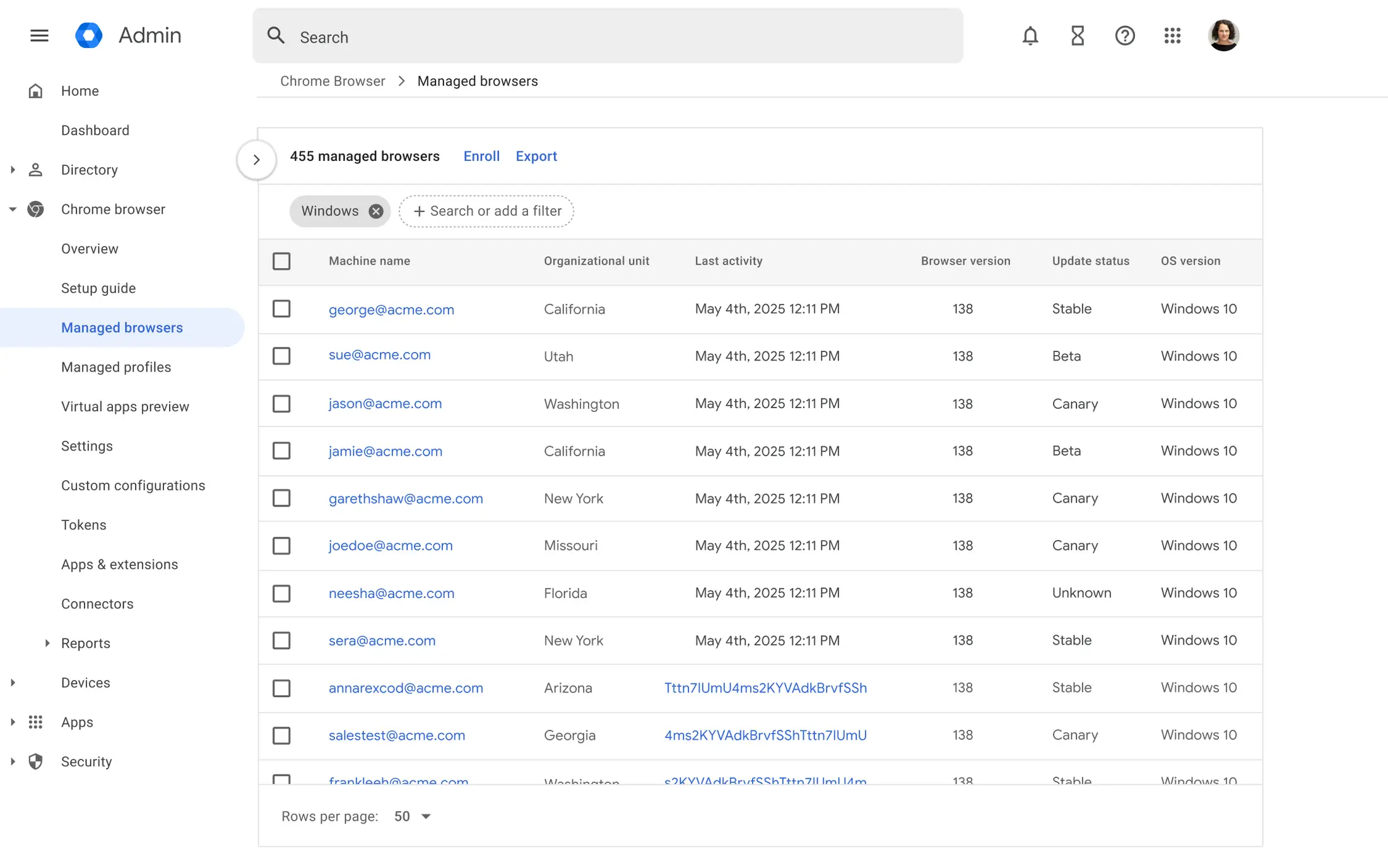
Task: Select the garethshaw@acme.com checkbox
Action: click(x=281, y=498)
